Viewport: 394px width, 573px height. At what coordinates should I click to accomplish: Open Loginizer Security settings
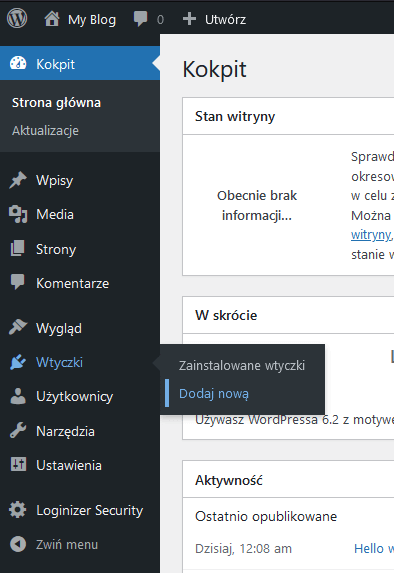80,510
